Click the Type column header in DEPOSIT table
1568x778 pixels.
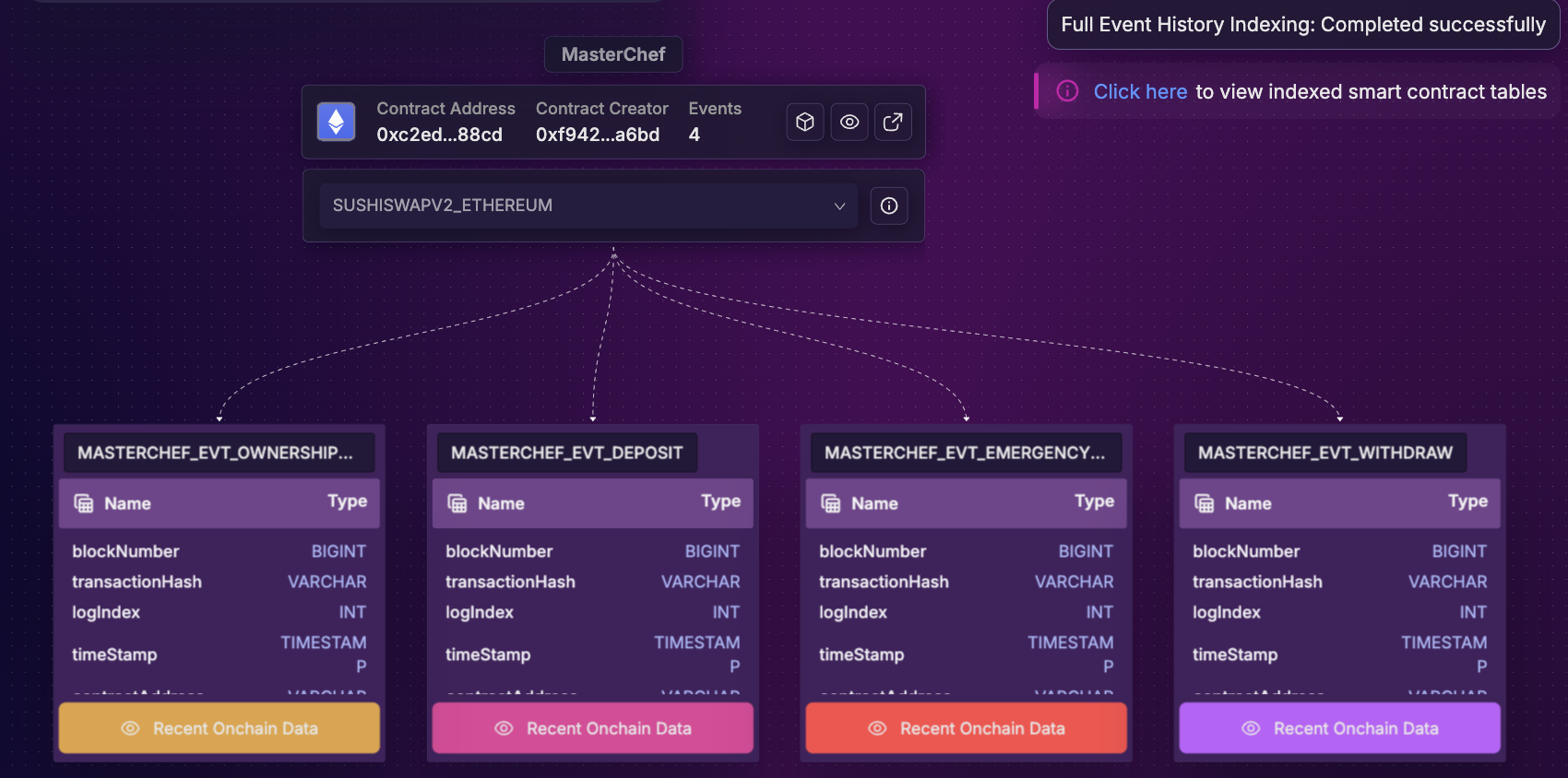coord(720,501)
